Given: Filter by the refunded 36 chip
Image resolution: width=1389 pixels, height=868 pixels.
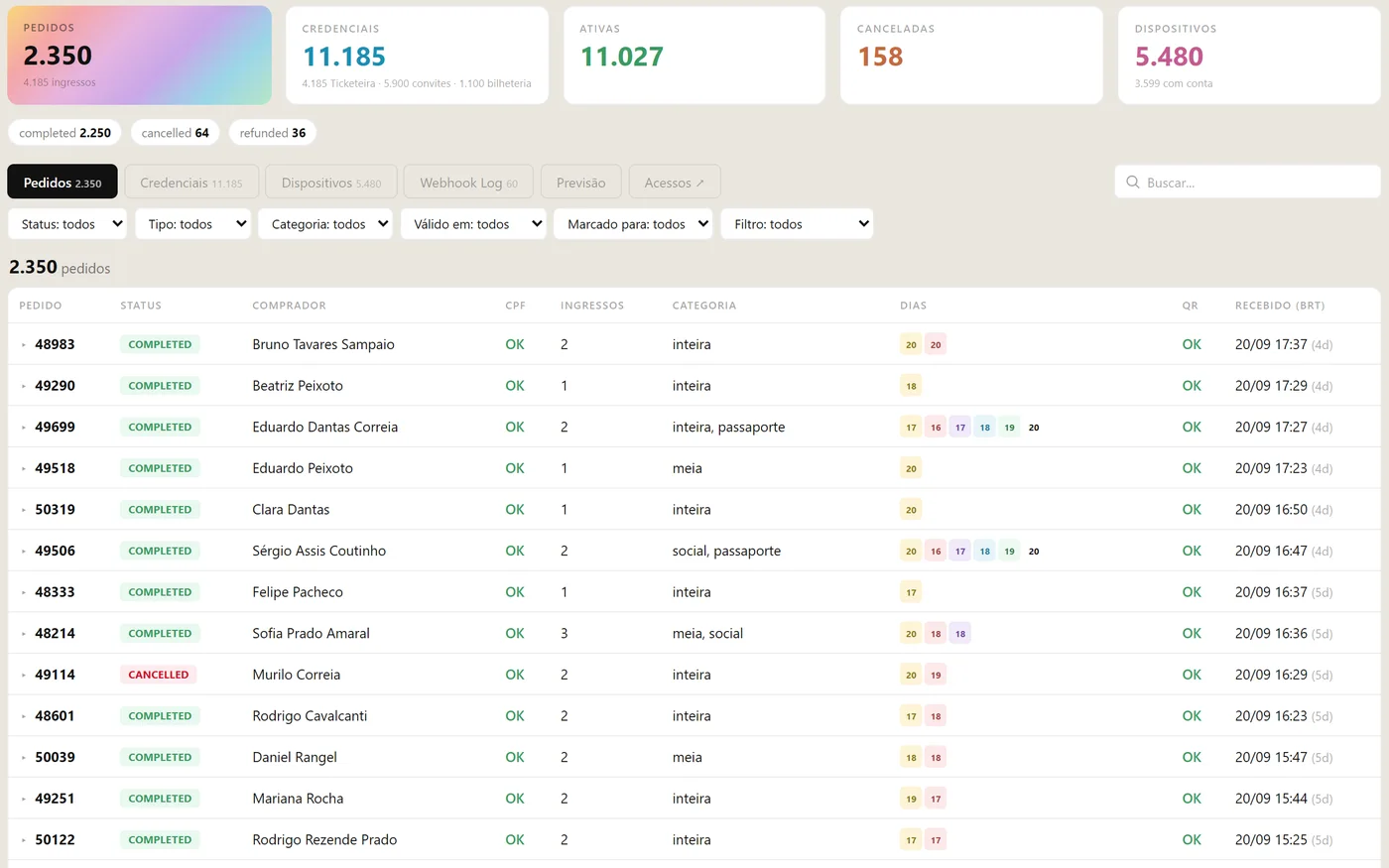Looking at the screenshot, I should (x=273, y=133).
